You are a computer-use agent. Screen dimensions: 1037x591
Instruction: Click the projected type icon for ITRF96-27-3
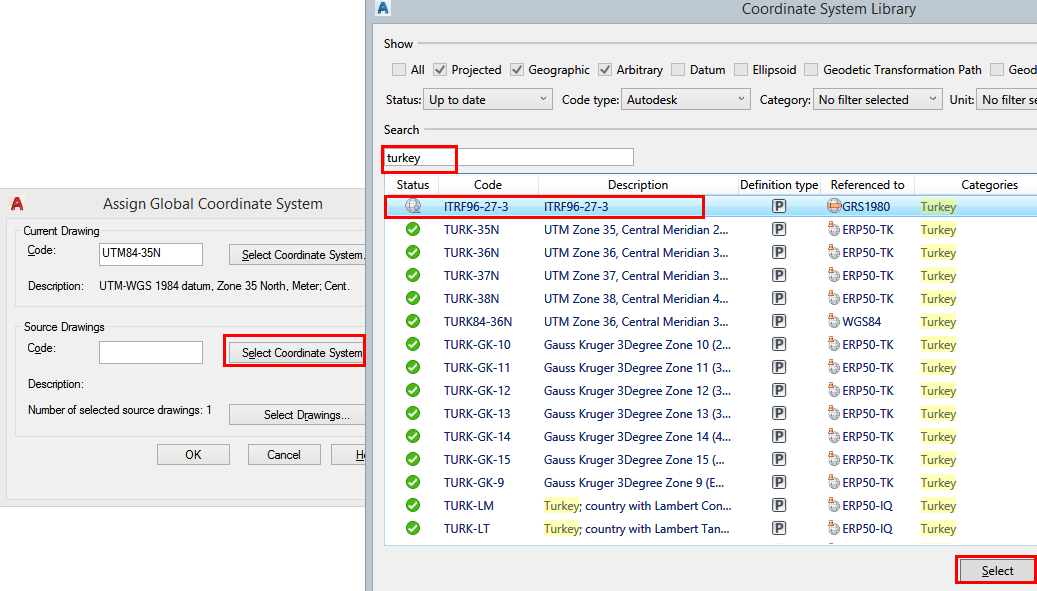click(x=779, y=207)
